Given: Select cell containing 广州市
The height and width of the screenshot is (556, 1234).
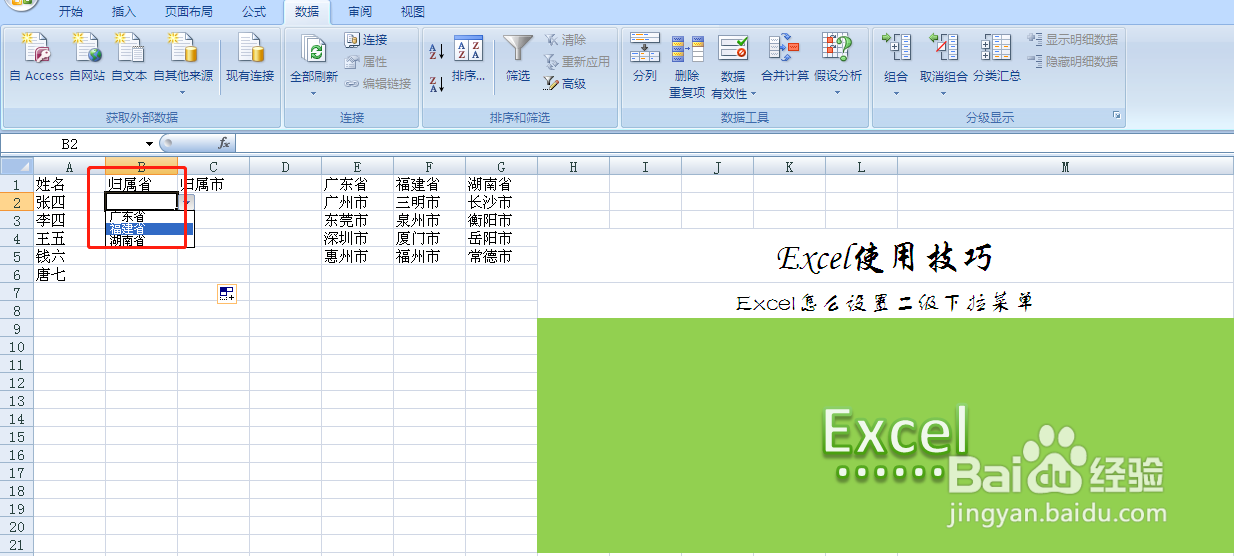Looking at the screenshot, I should point(357,202).
